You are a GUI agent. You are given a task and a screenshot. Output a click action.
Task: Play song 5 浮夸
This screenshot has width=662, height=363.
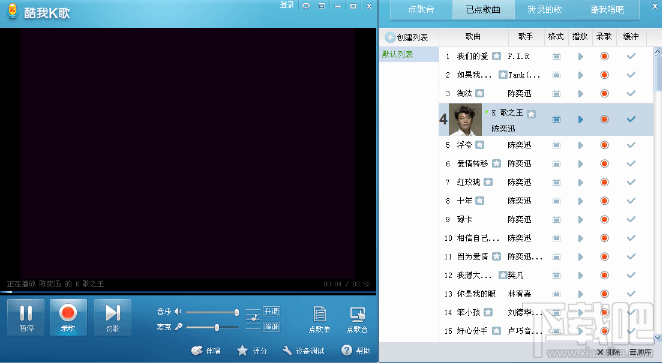click(581, 146)
